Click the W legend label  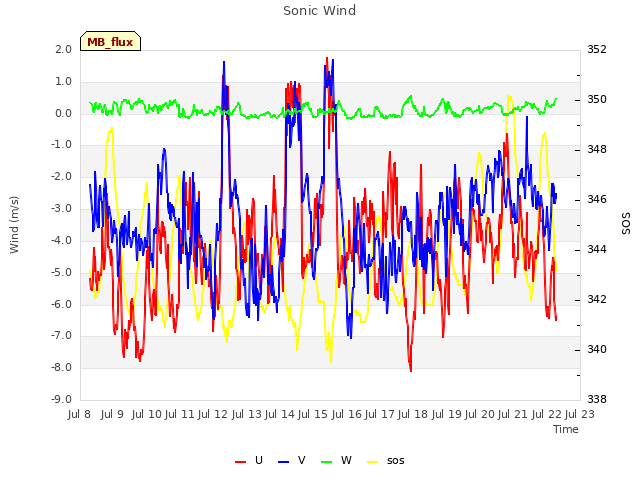[346, 460]
